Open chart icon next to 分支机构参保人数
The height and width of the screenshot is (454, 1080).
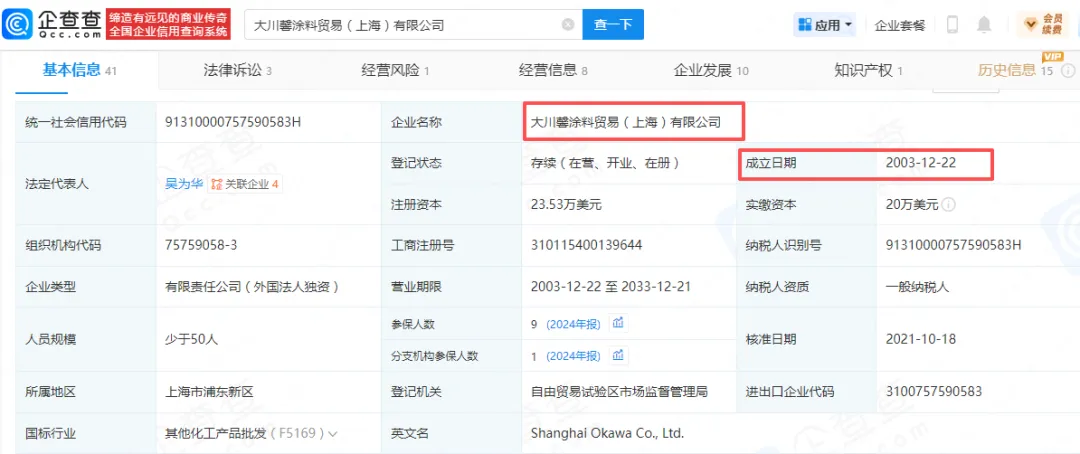point(618,355)
